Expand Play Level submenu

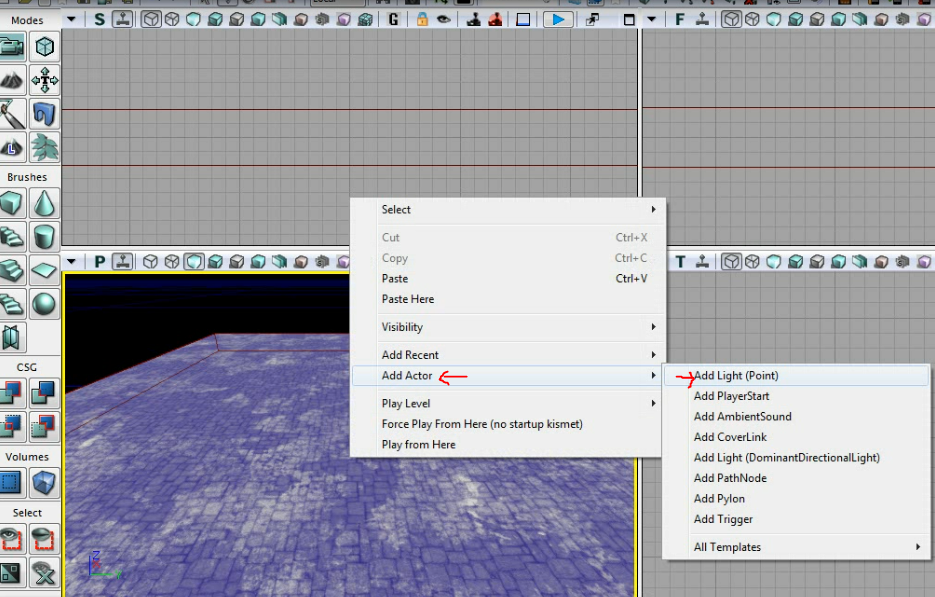507,403
